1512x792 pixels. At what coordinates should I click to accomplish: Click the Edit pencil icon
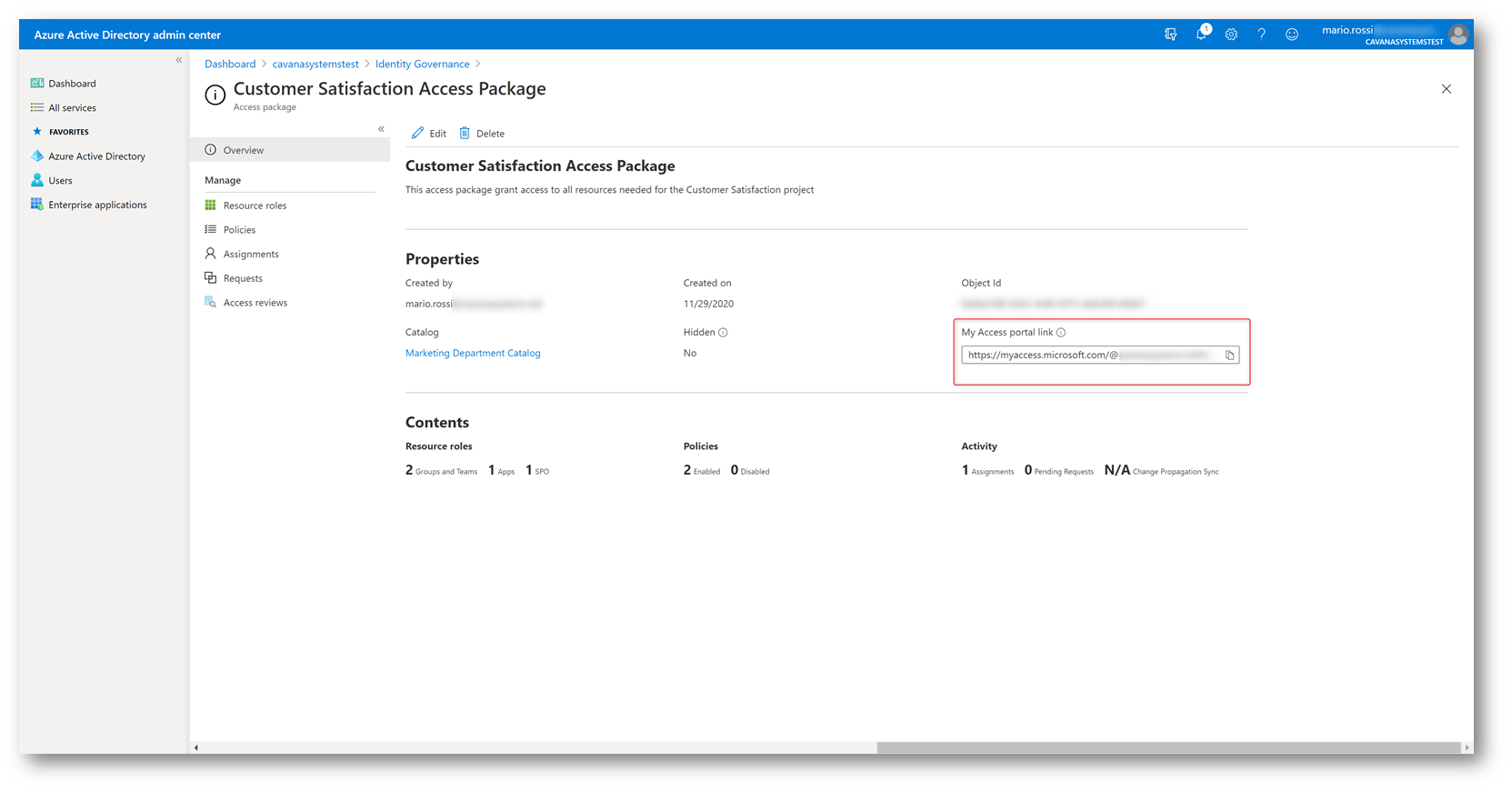click(417, 134)
